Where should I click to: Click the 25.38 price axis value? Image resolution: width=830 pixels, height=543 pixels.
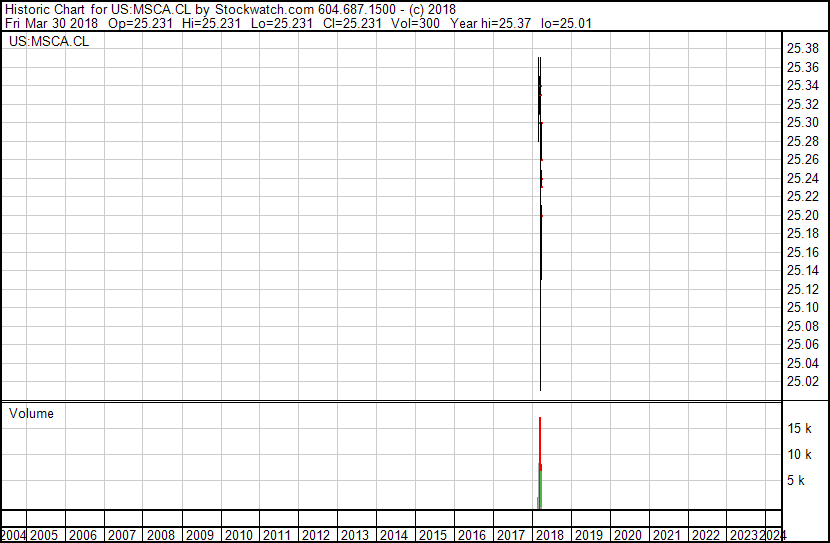click(x=802, y=49)
